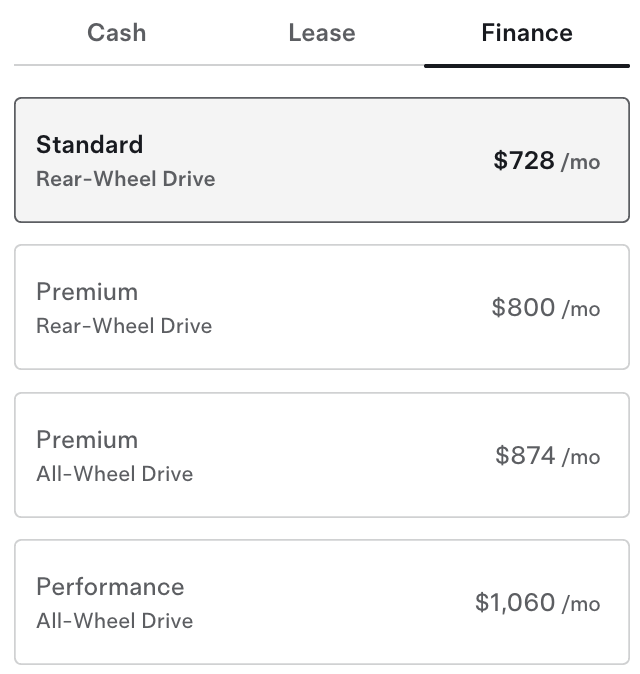Choose the Standard Rear-Wheel Drive option card
Image resolution: width=640 pixels, height=674 pixels.
321,160
